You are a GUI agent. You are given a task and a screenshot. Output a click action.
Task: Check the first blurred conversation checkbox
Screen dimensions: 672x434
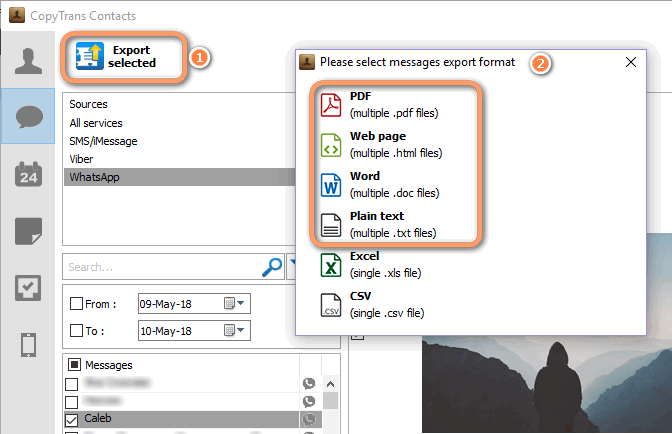point(72,384)
